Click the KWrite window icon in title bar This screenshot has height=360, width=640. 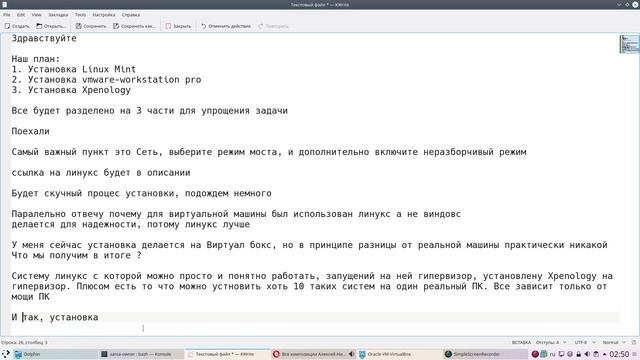tap(4, 4)
